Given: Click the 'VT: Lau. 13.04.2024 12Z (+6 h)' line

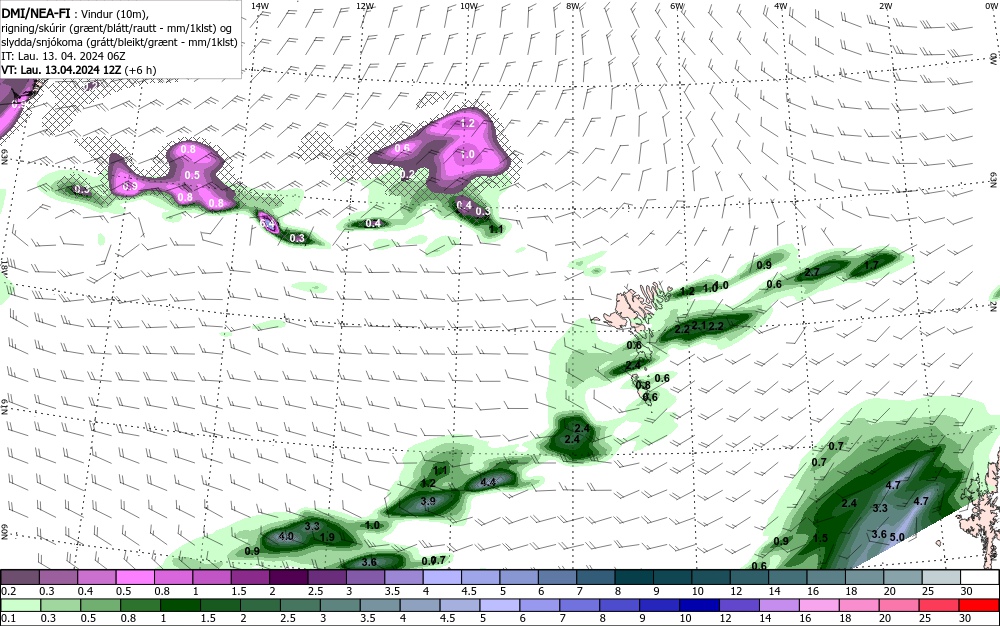Looking at the screenshot, I should point(78,69).
